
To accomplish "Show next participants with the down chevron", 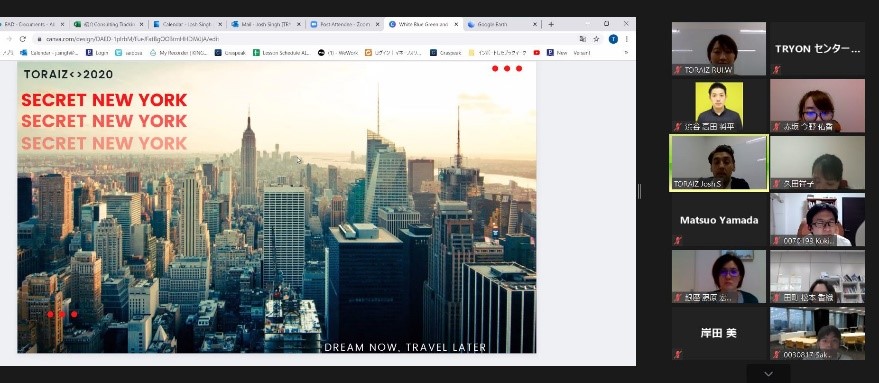I will (769, 374).
